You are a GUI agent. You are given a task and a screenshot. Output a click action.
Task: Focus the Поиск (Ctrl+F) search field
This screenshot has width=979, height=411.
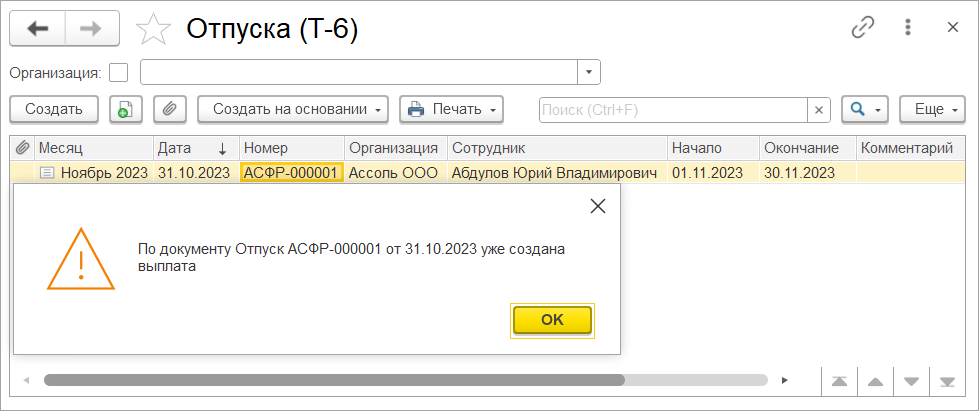(x=673, y=109)
